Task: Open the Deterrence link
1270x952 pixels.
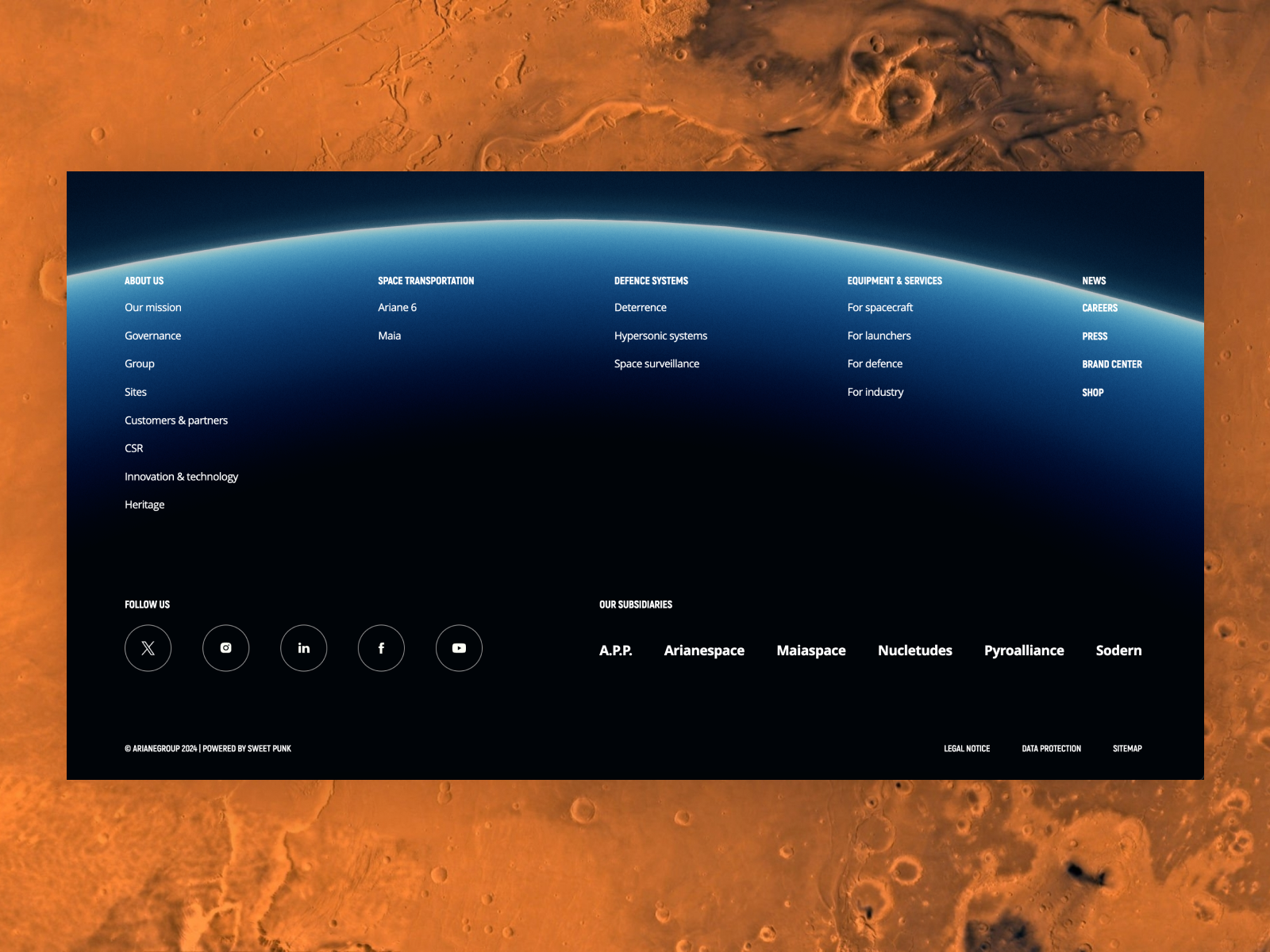Action: (x=641, y=308)
